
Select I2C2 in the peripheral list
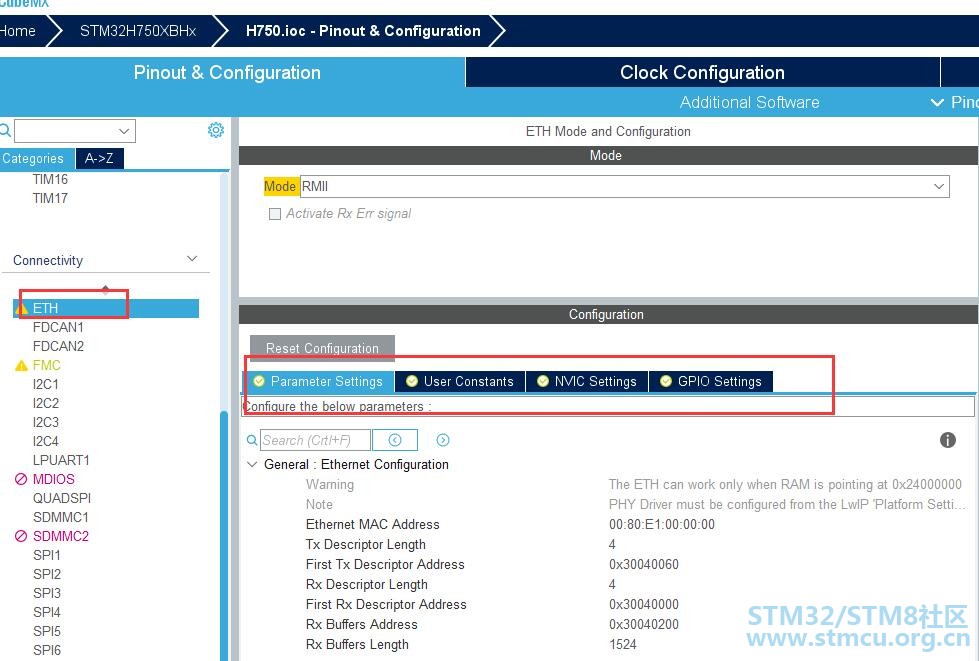click(x=46, y=403)
